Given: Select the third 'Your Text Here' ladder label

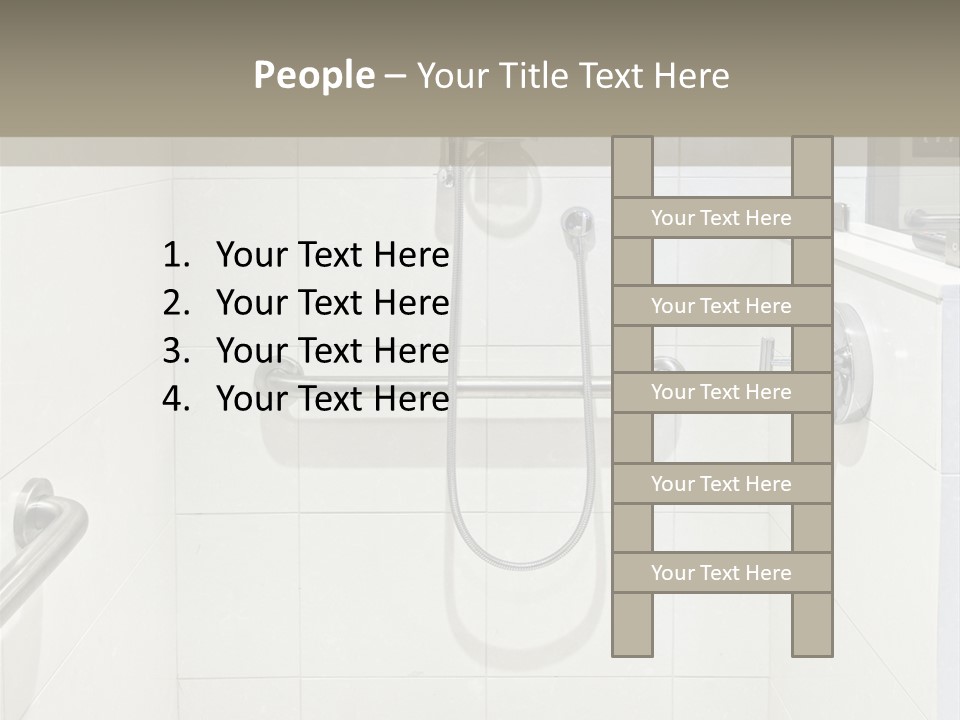Looking at the screenshot, I should click(722, 392).
